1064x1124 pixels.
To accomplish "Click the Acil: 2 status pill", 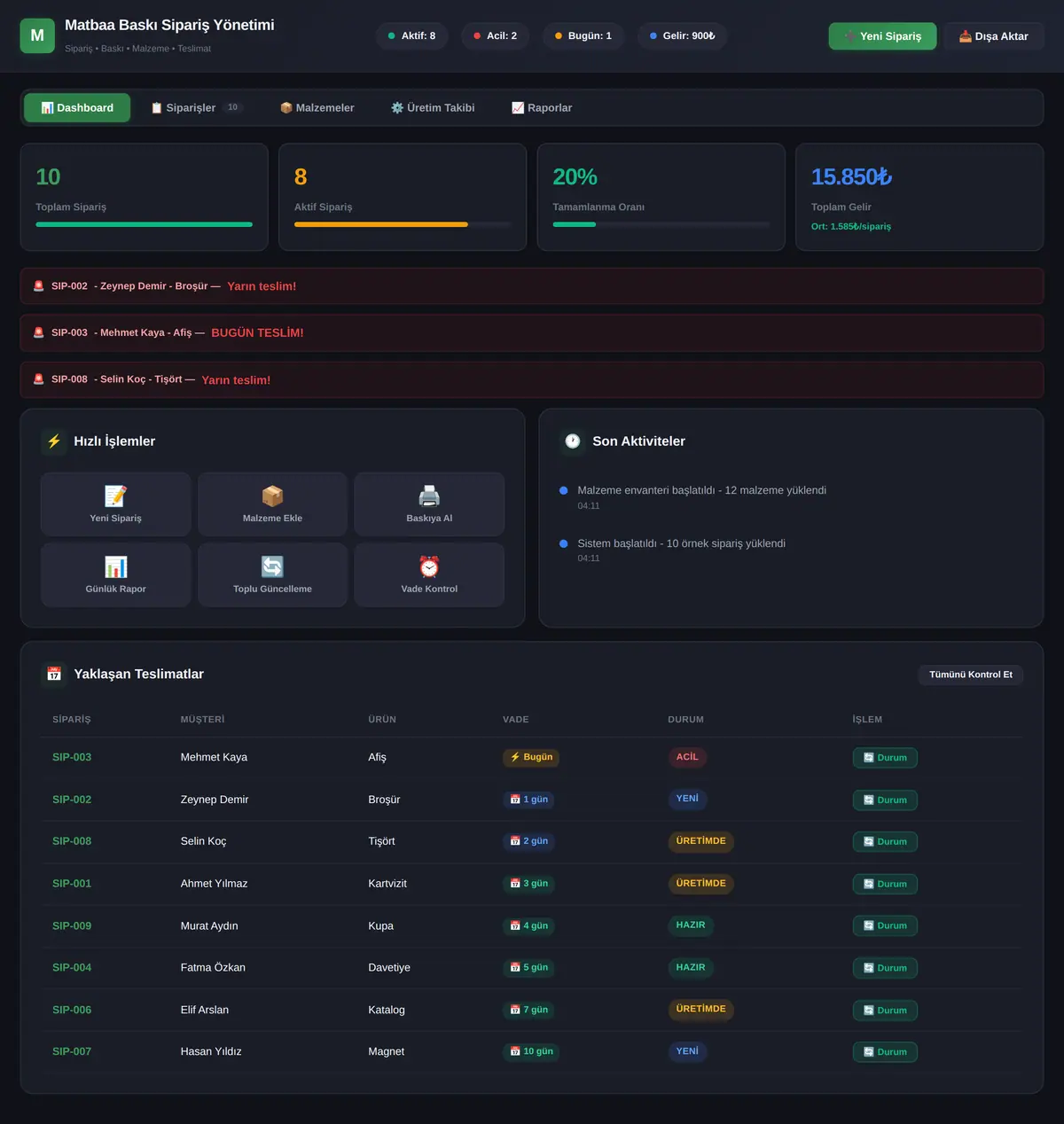I will [495, 36].
